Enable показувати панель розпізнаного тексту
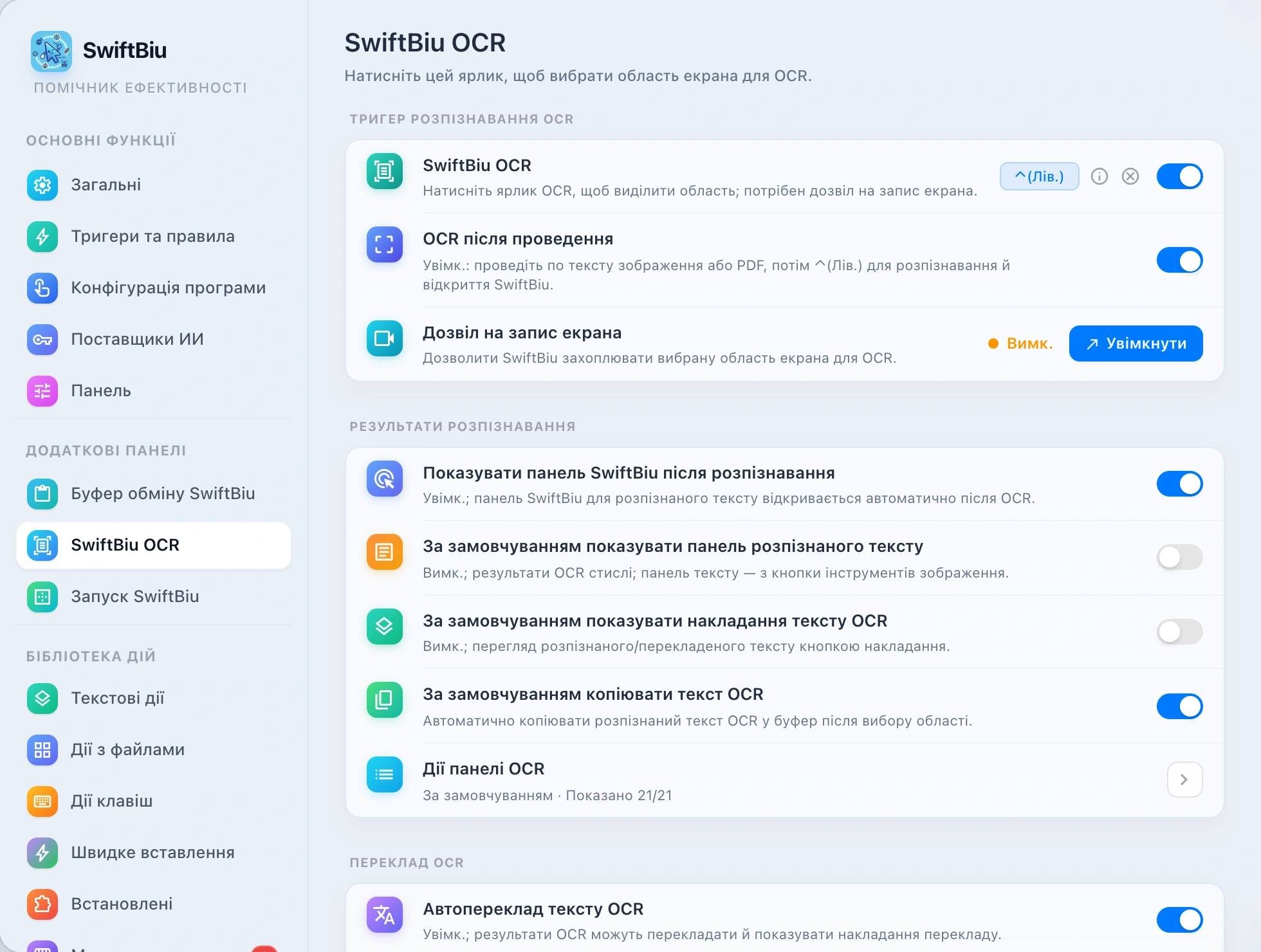 click(1180, 557)
